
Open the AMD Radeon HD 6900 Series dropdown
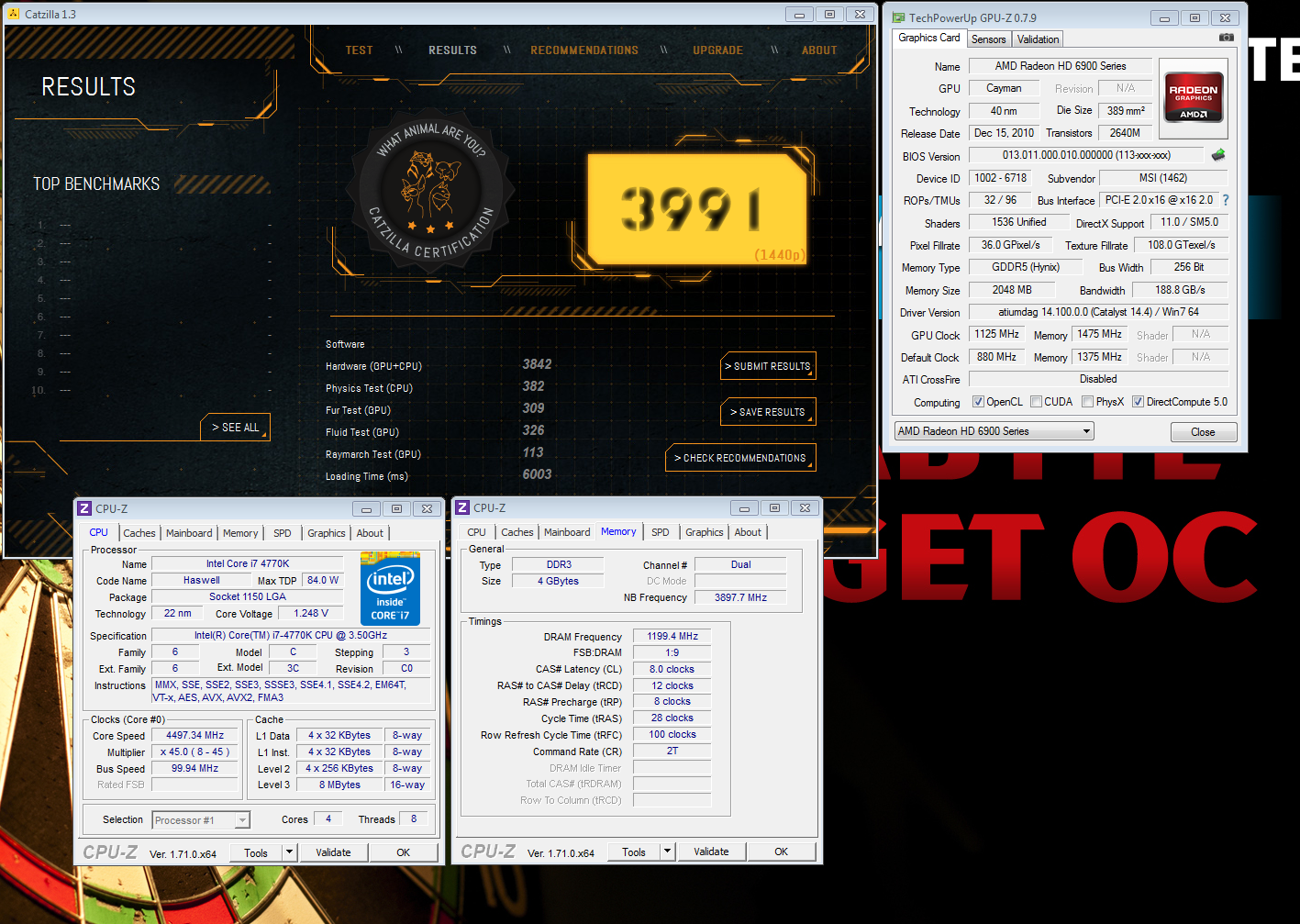tap(994, 431)
